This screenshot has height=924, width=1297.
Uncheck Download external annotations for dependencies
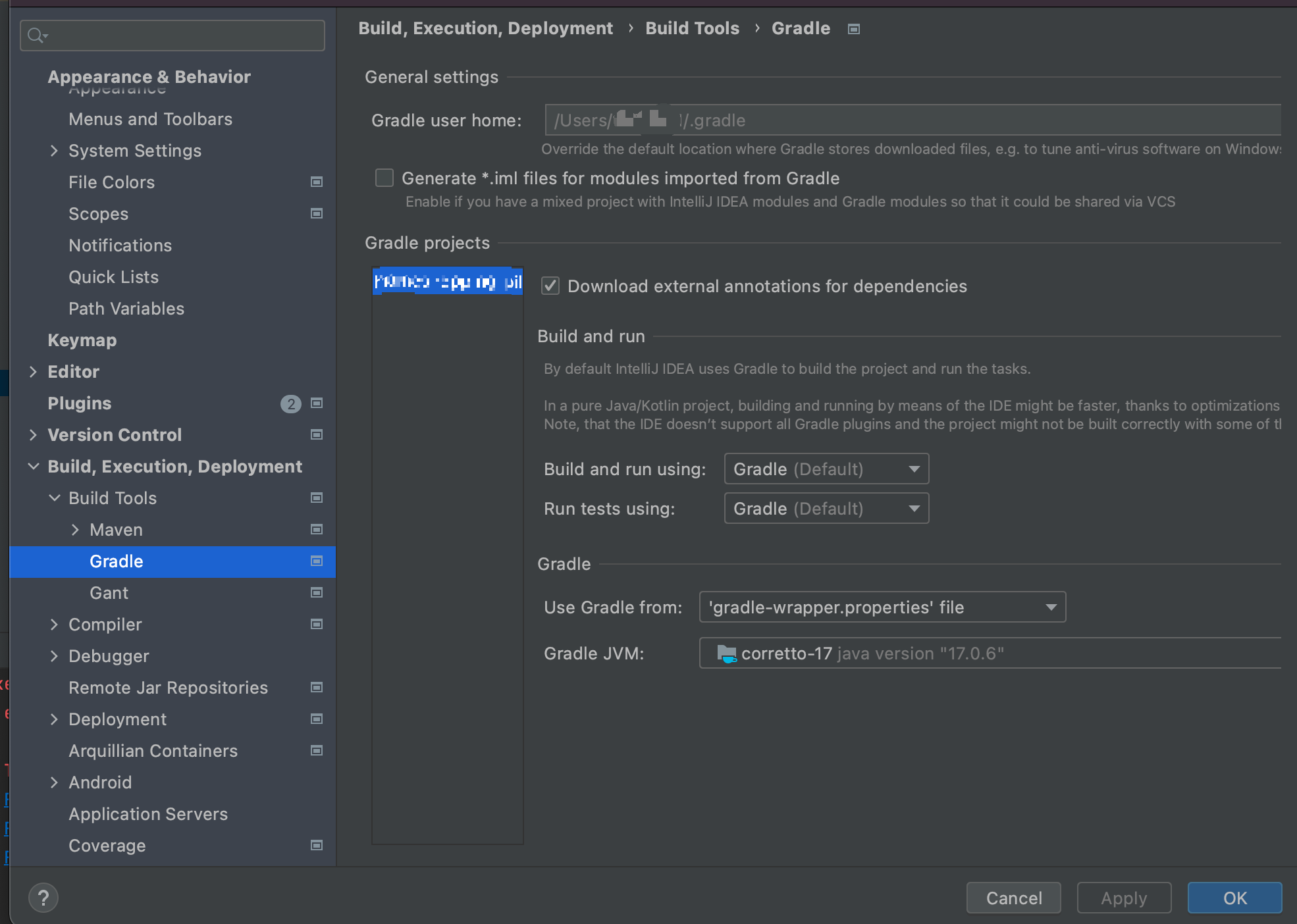550,286
